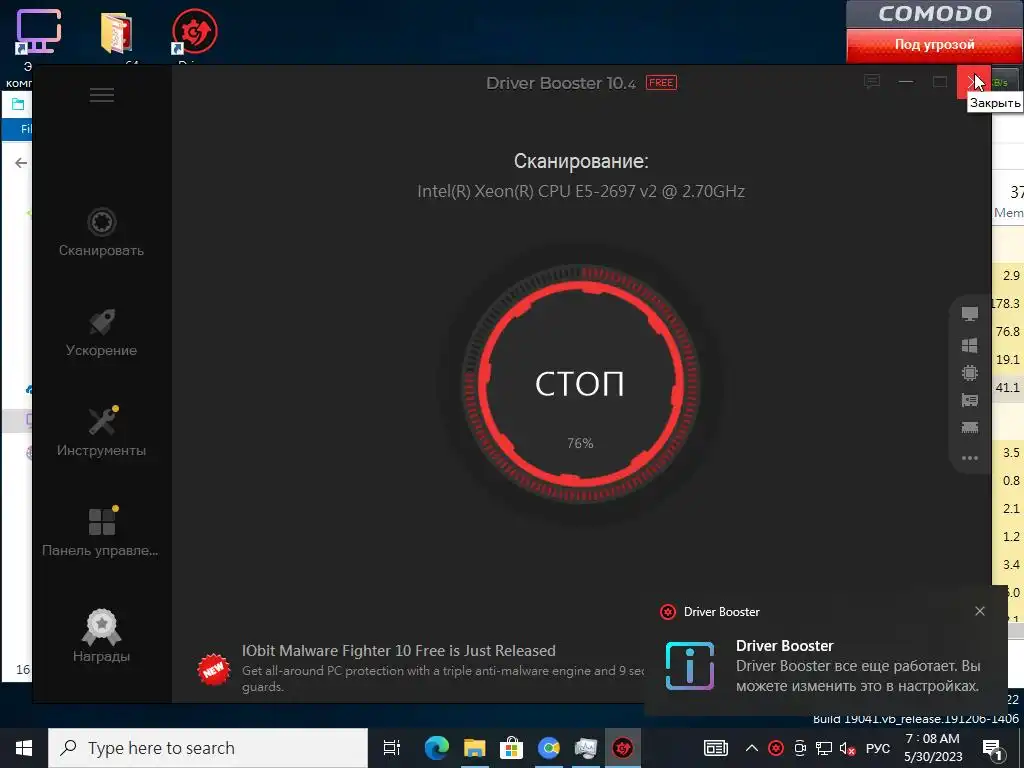This screenshot has width=1024, height=768.
Task: Expand the three-dots more icon in device panel
Action: 970,458
